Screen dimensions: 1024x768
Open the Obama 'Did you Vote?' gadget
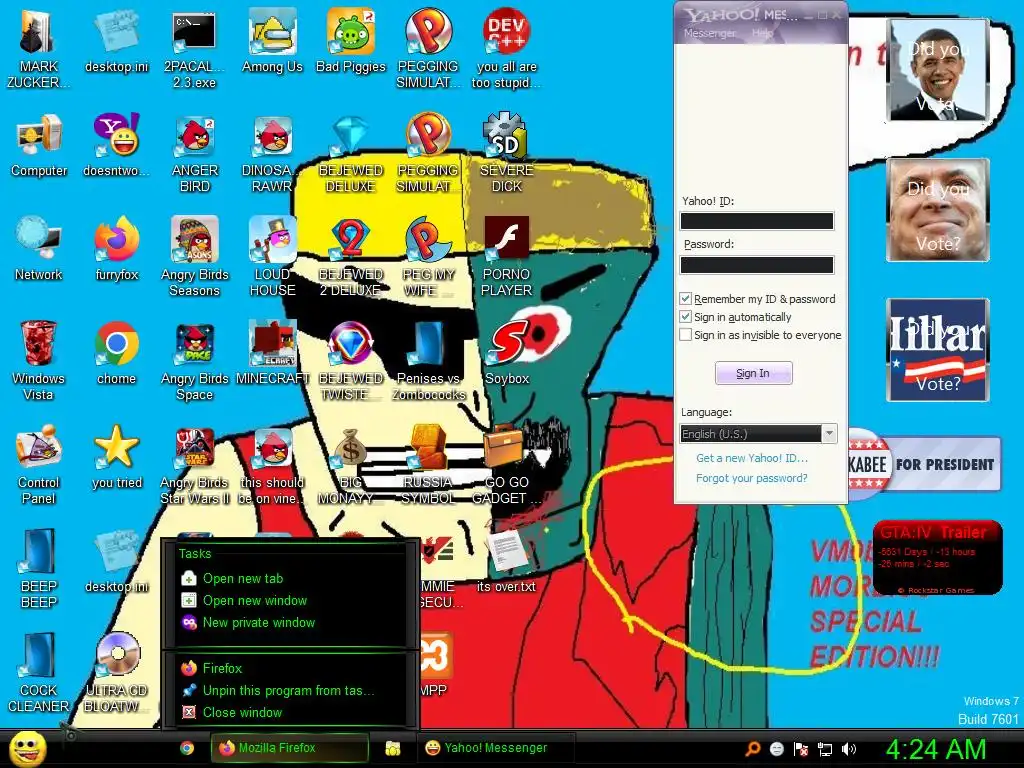tap(938, 70)
